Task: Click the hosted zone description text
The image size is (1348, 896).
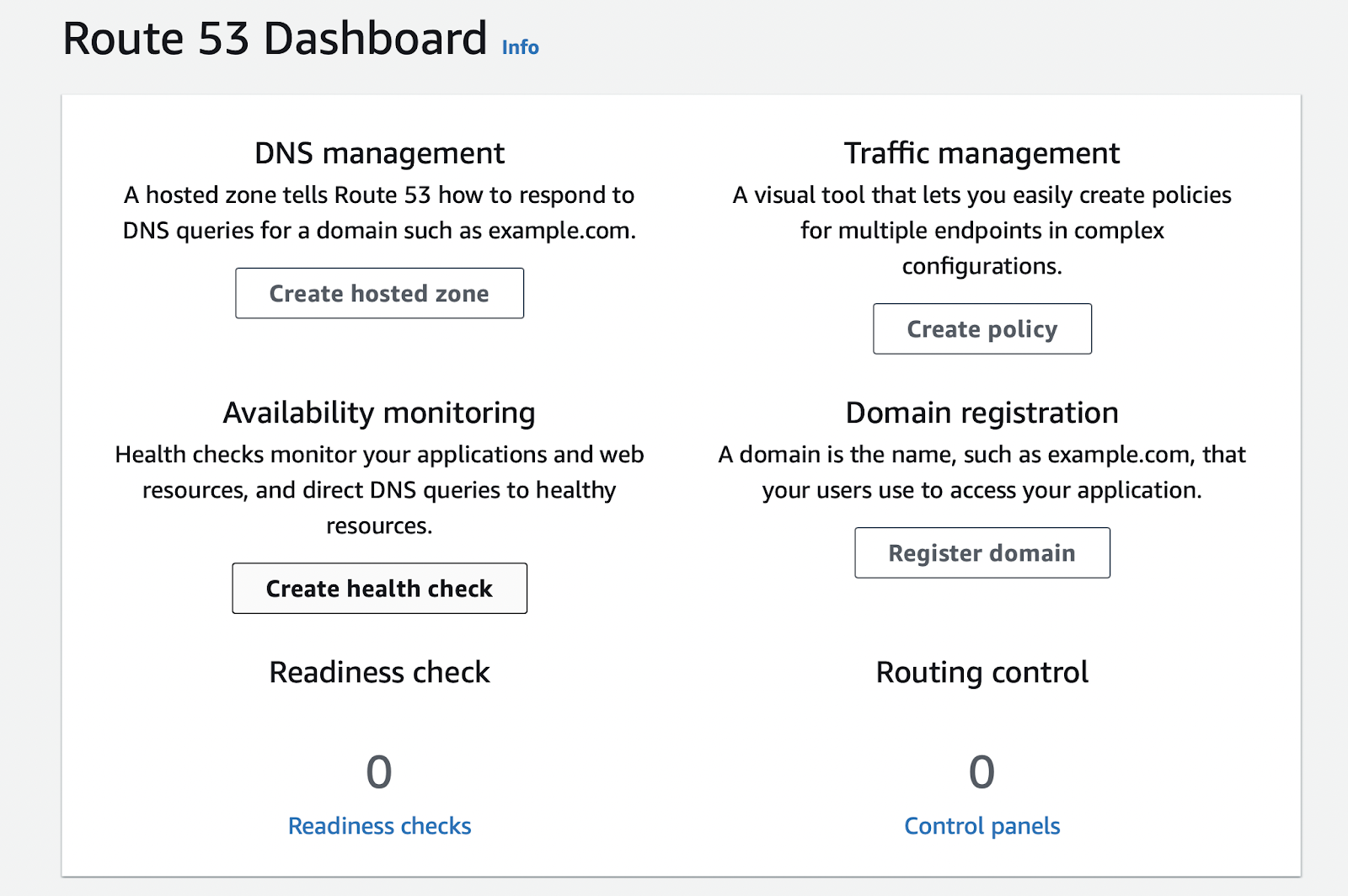Action: (379, 212)
